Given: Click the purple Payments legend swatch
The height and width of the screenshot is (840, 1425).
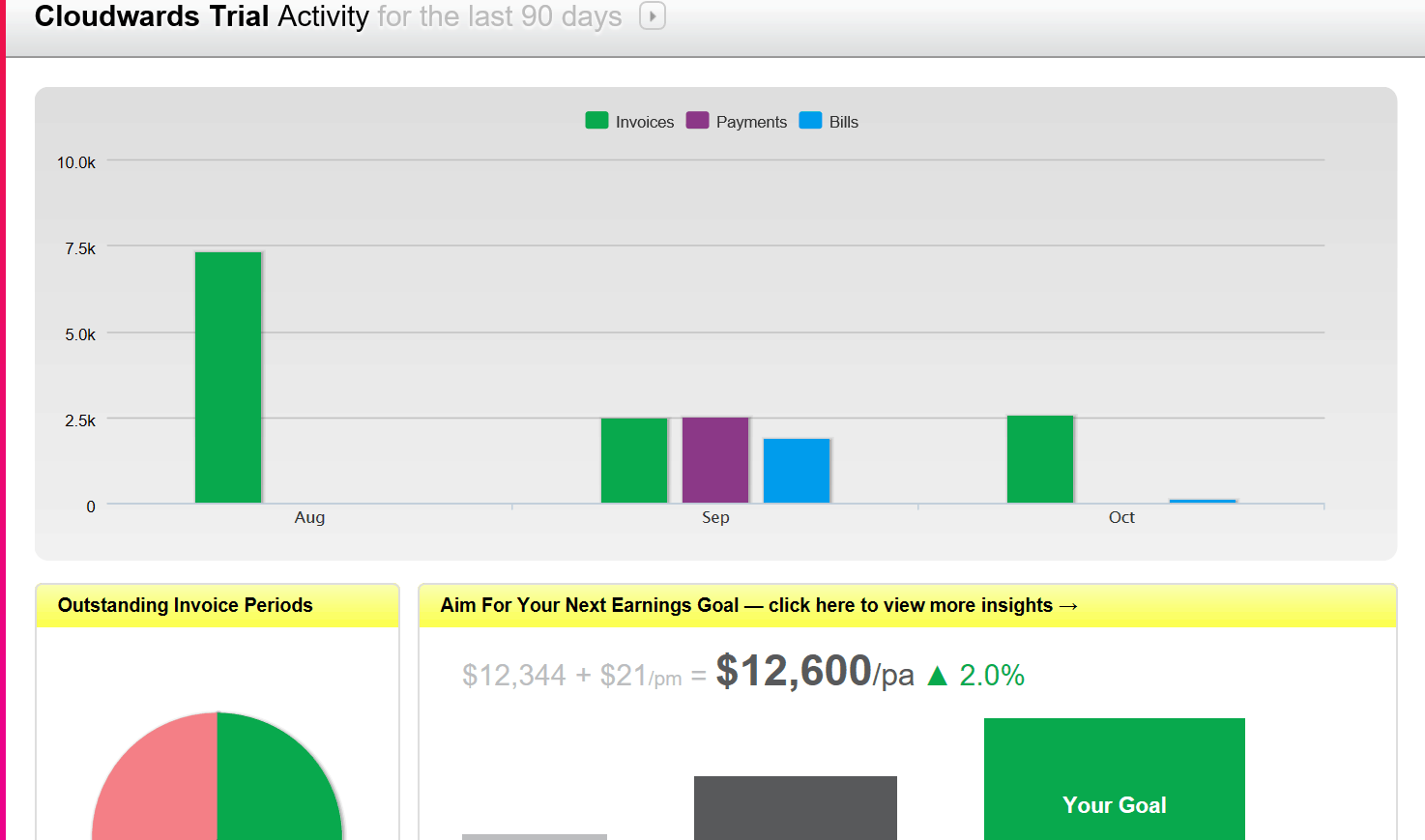Looking at the screenshot, I should [x=697, y=120].
